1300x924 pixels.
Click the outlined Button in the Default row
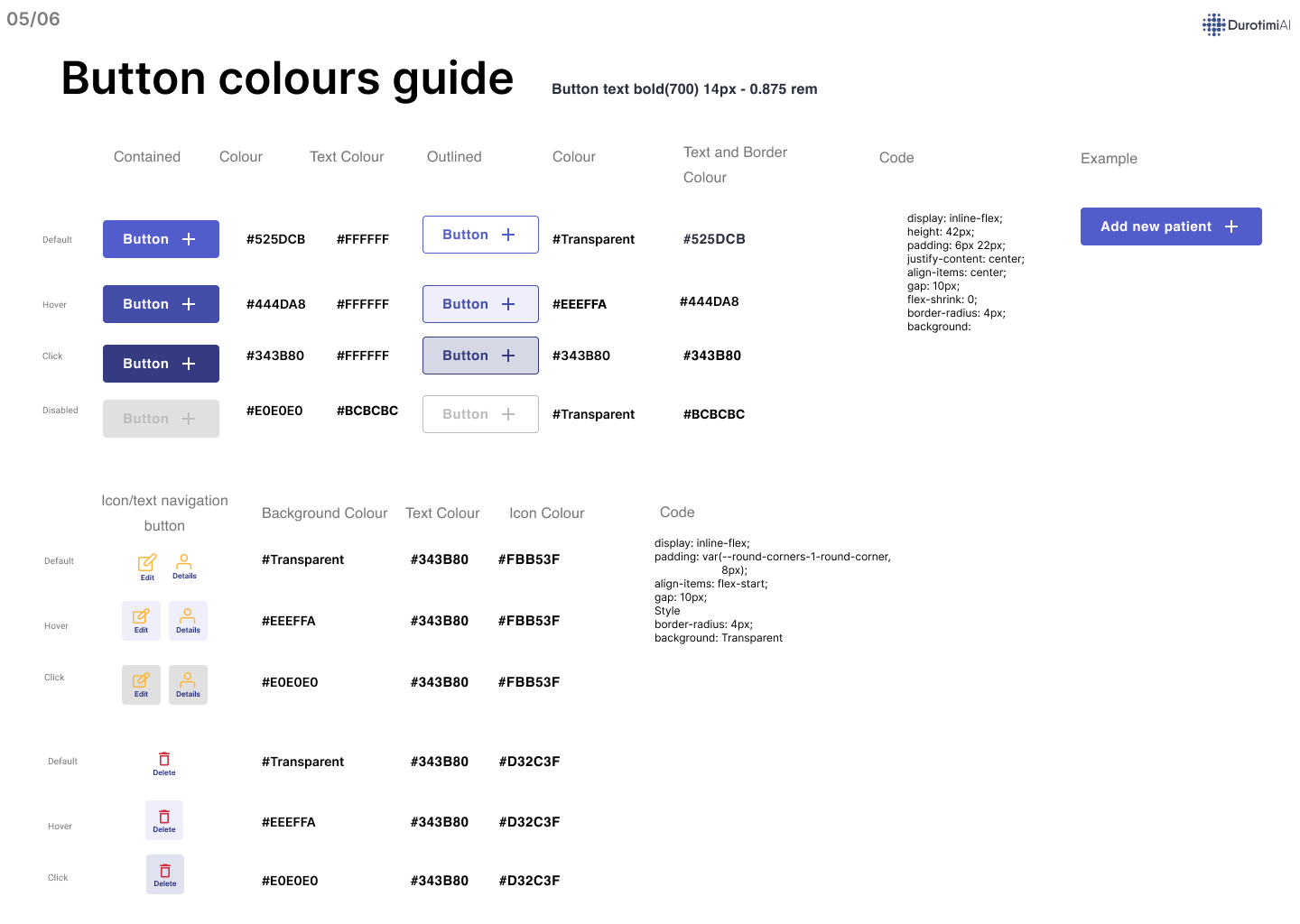(x=480, y=234)
